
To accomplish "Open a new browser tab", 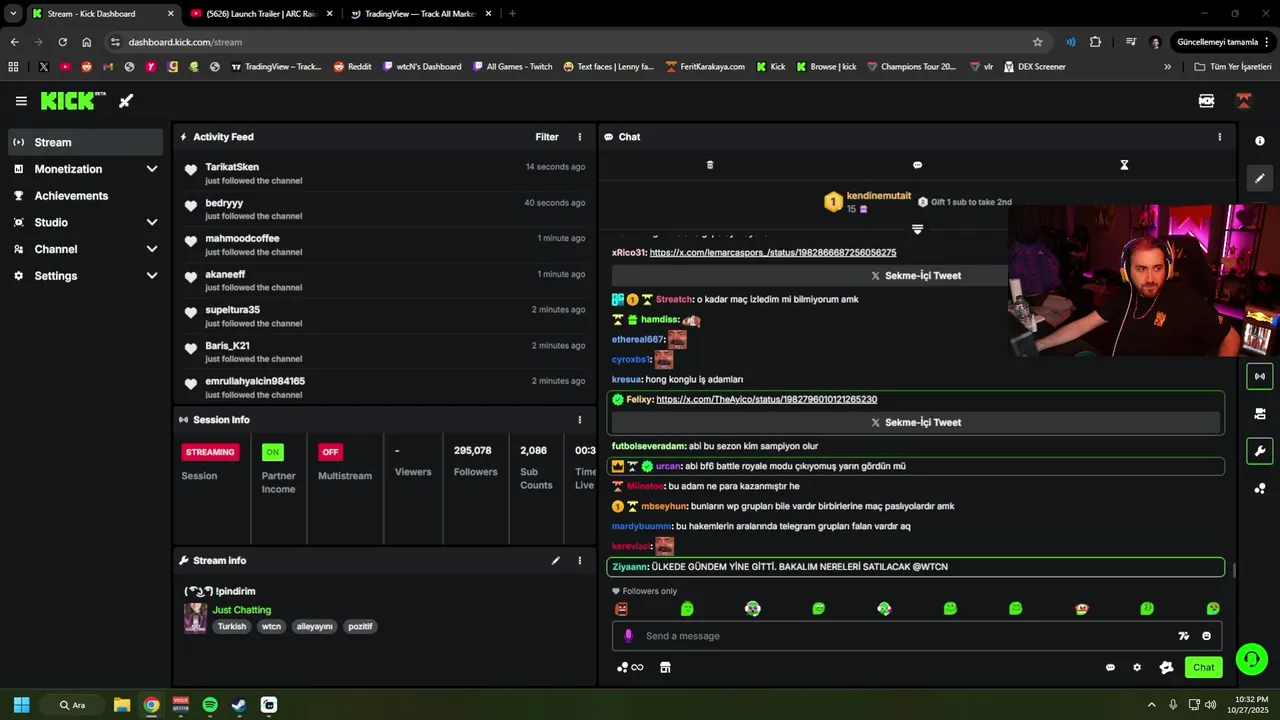I will [x=512, y=14].
